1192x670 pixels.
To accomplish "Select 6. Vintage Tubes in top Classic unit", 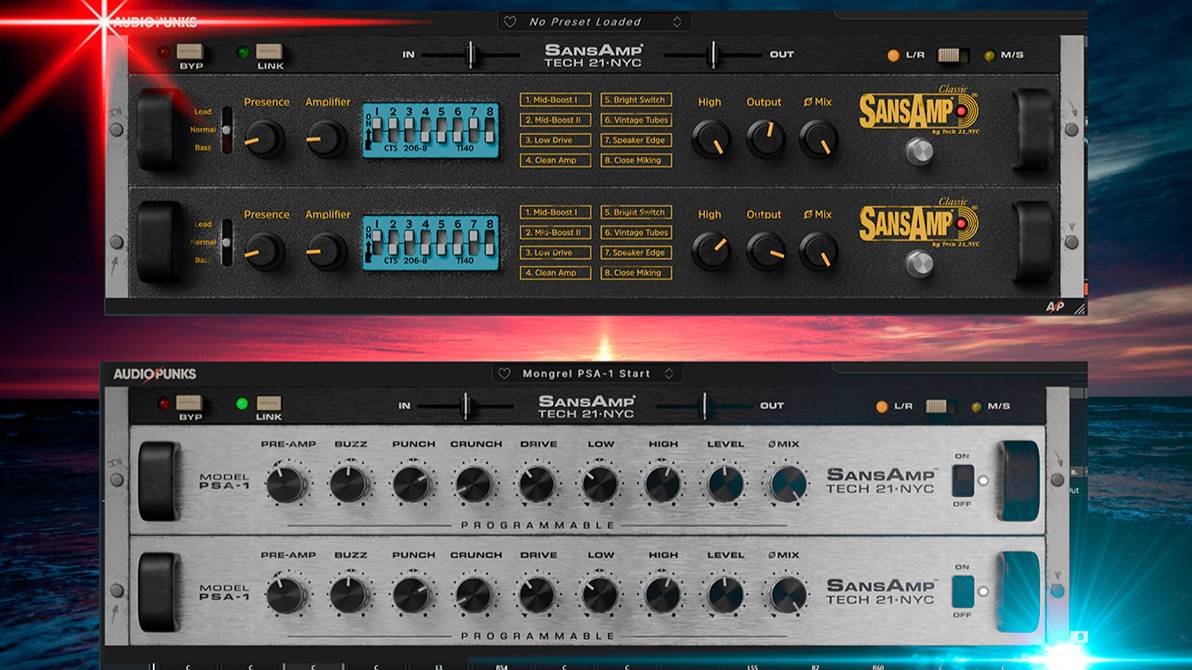I will pos(636,120).
